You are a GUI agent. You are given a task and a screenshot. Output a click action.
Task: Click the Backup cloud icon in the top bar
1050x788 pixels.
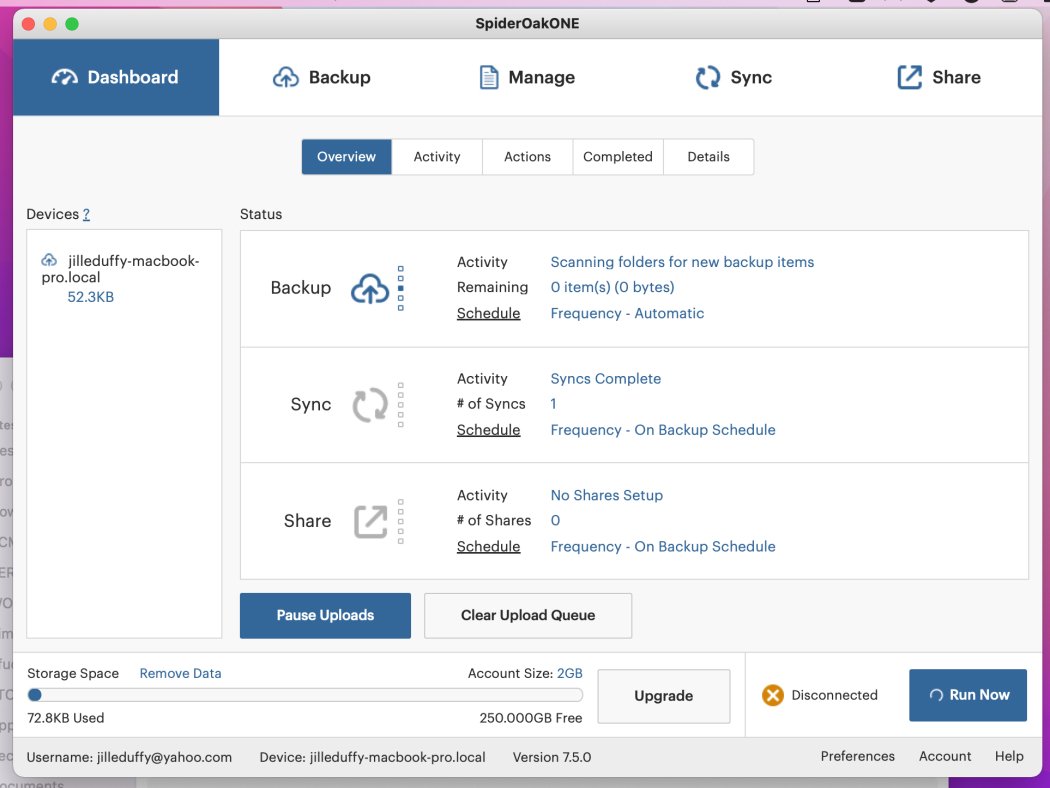click(286, 77)
